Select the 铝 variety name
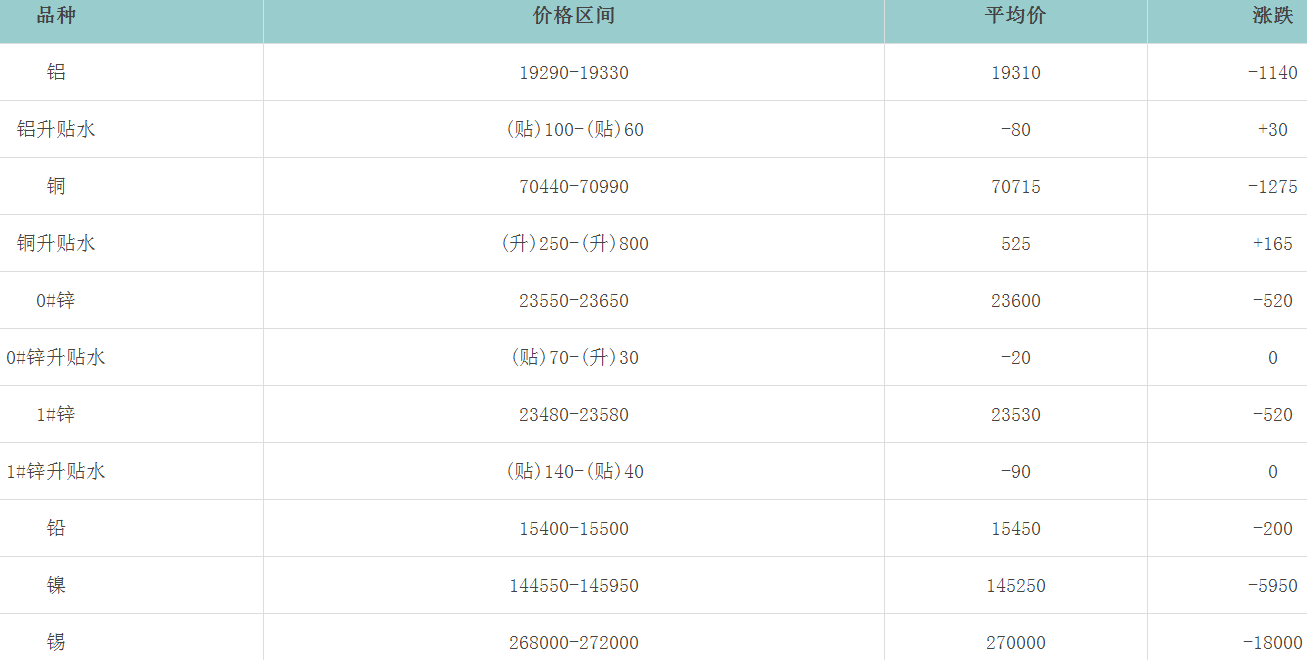 pyautogui.click(x=56, y=72)
